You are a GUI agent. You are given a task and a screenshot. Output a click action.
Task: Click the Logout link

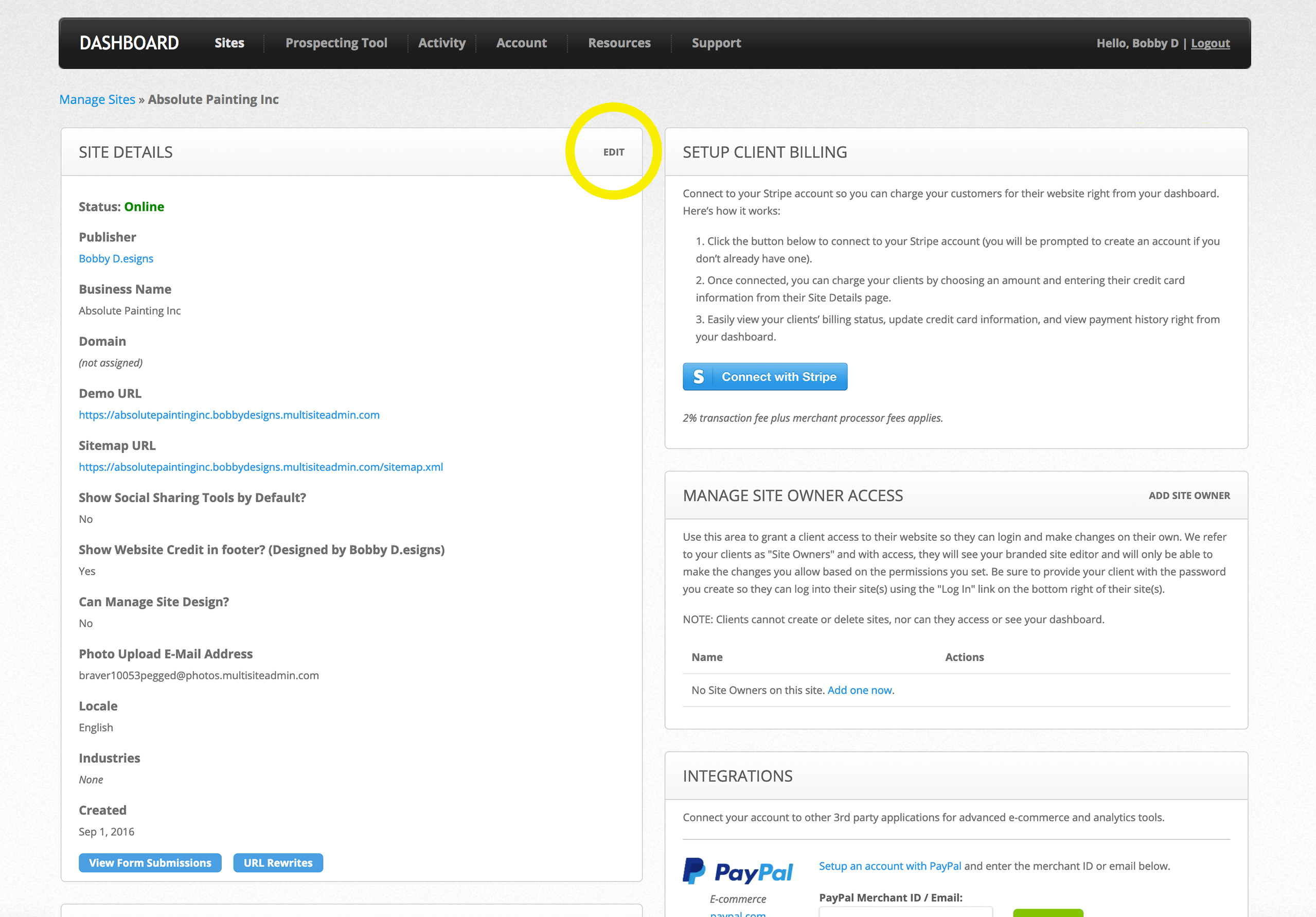coord(1210,44)
